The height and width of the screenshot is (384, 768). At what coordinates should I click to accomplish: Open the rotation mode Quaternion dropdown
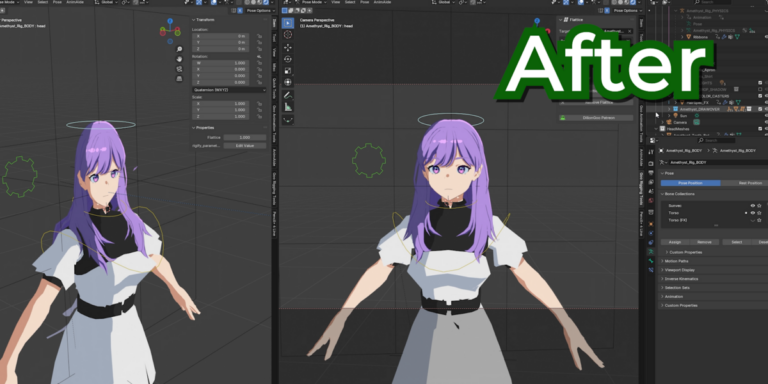tap(229, 90)
